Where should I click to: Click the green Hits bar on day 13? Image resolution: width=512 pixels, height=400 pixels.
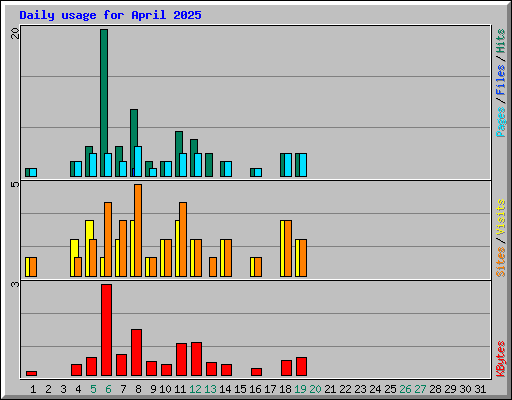tap(209, 165)
